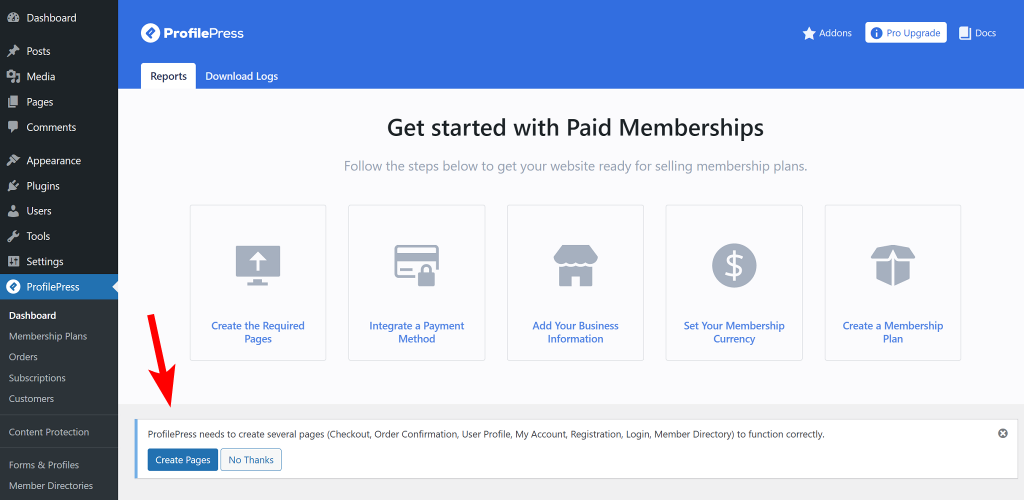Click the Integrate a Payment Method link
This screenshot has height=500, width=1024.
click(x=417, y=332)
